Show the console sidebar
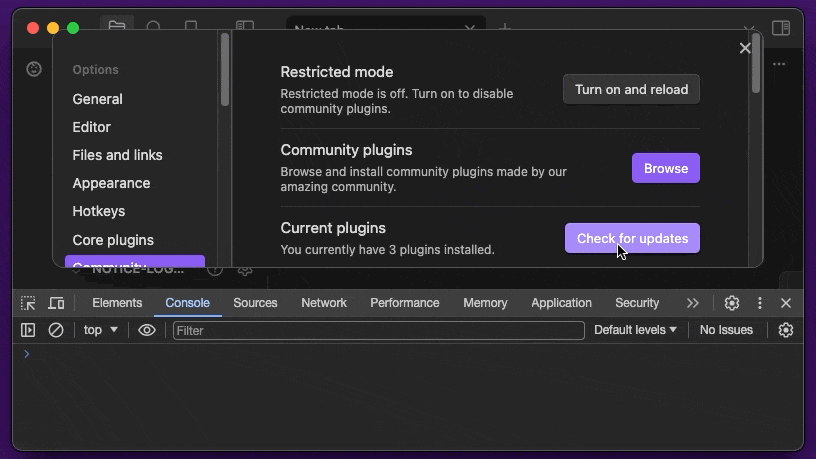The image size is (816, 459). click(x=28, y=330)
